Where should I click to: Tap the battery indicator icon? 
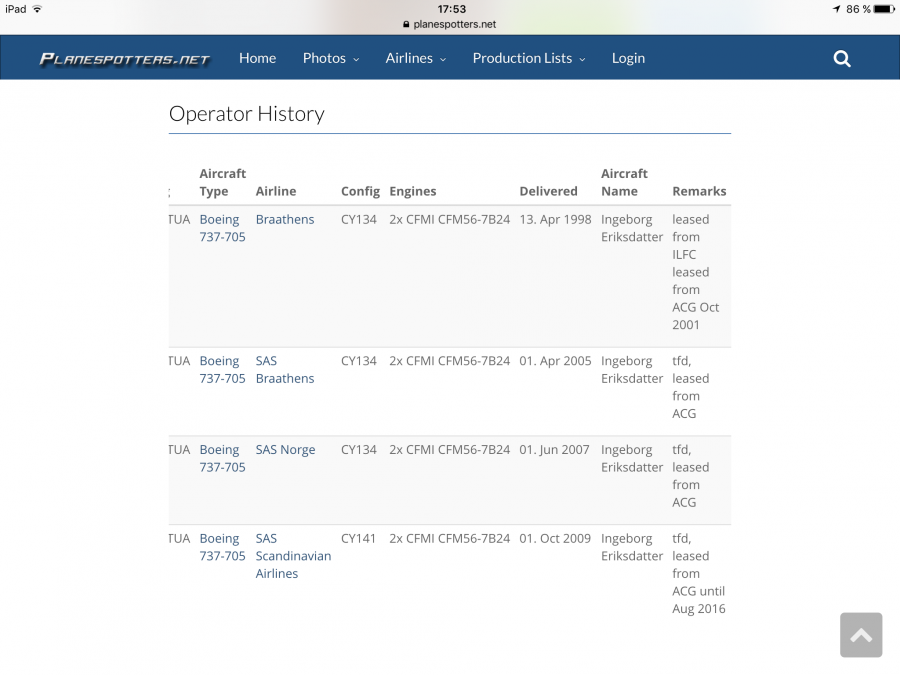pos(883,9)
